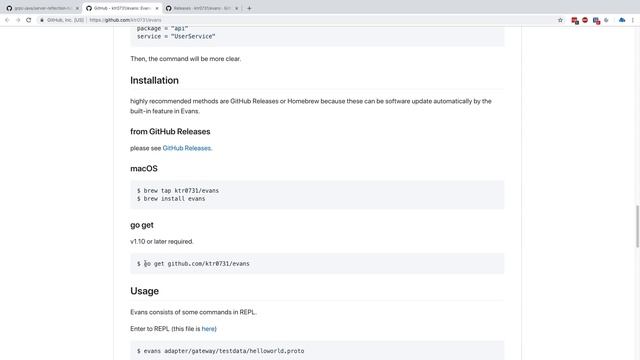
Task: Bookmark this page with the star
Action: (x=560, y=20)
